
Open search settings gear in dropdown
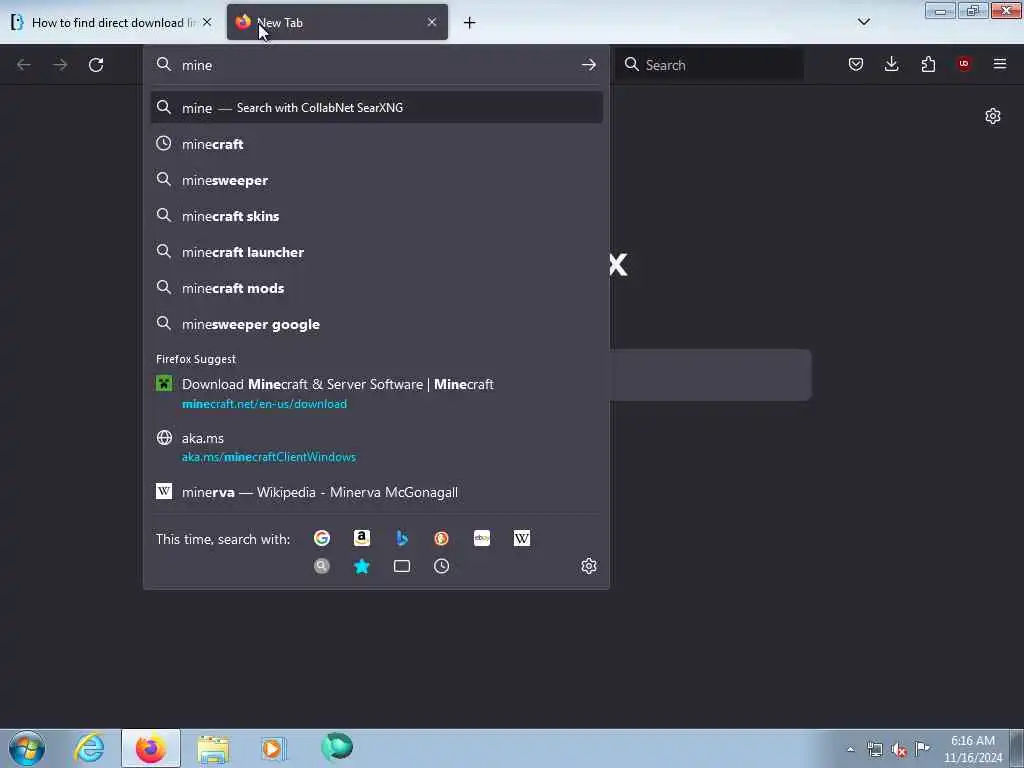click(x=589, y=566)
